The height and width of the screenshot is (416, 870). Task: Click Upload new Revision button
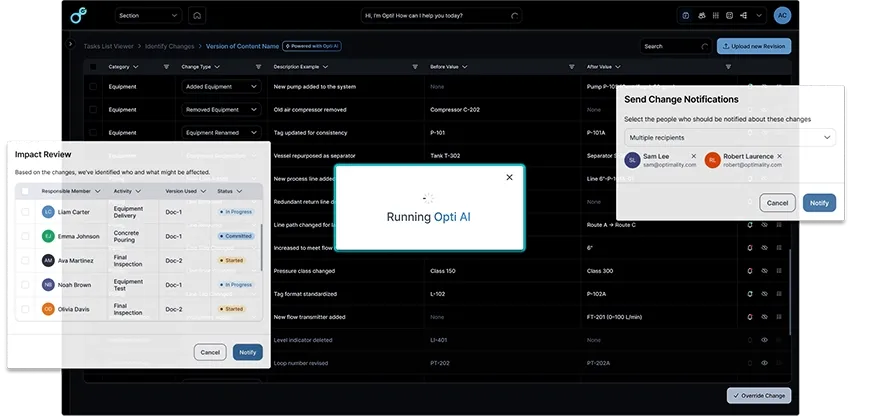click(x=754, y=46)
